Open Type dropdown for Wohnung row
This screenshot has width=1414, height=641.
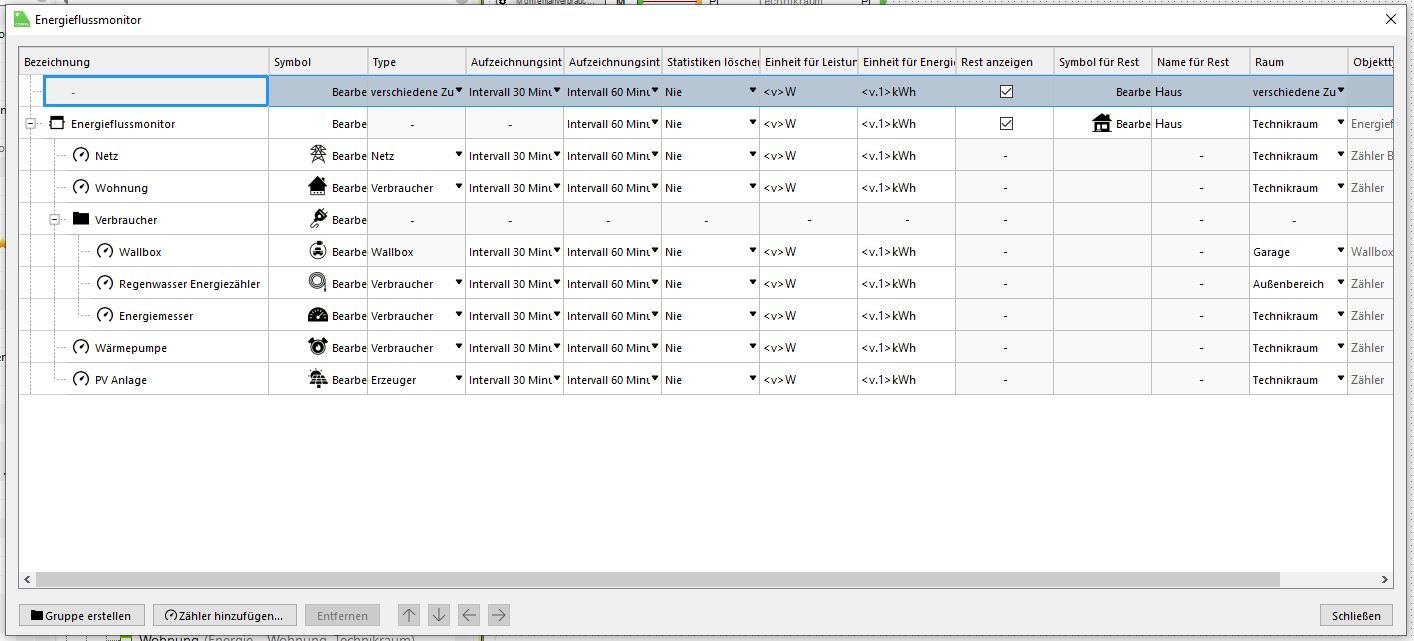point(459,187)
